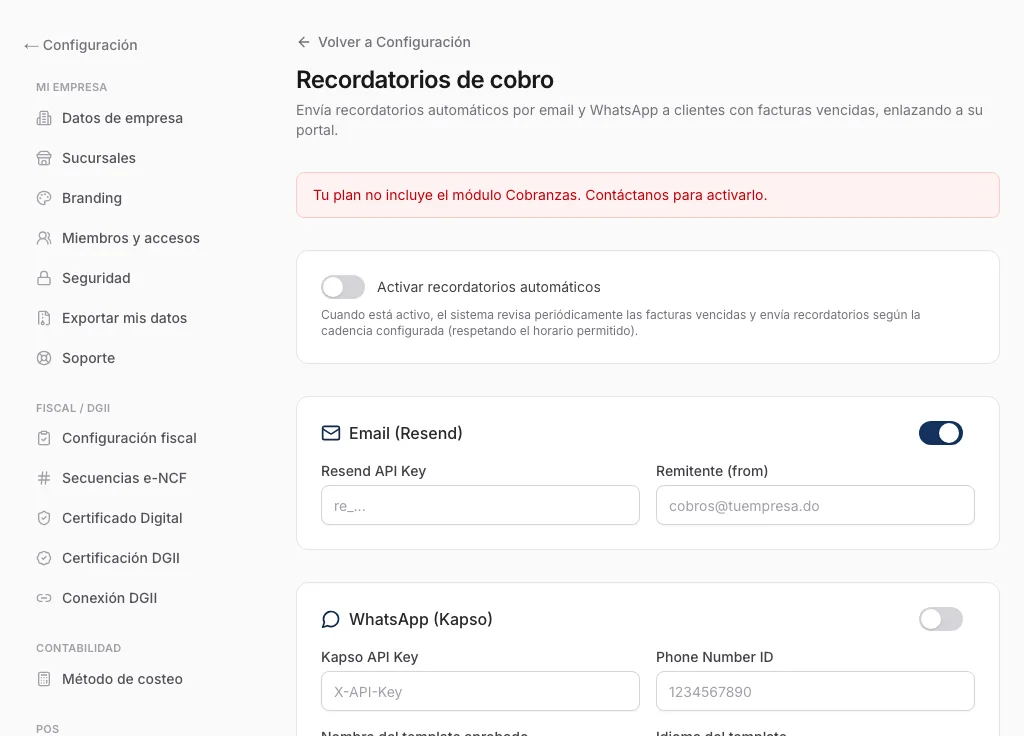Click the Remitente (from) email field

click(x=815, y=505)
